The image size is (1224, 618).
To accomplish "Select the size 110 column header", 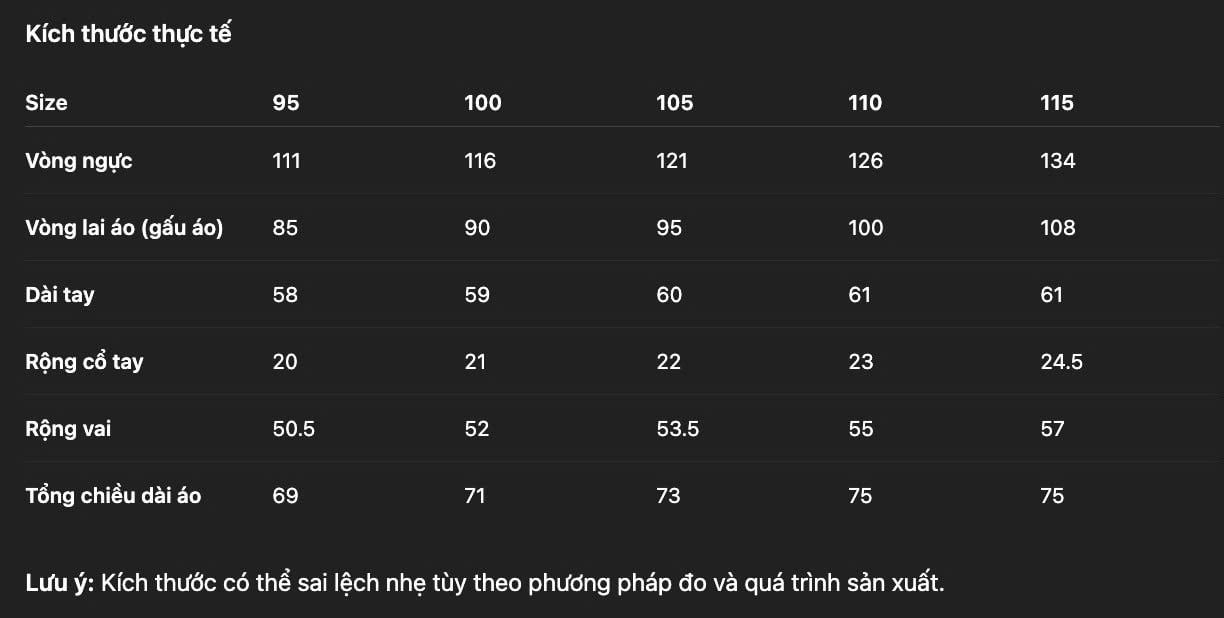I will pos(865,103).
